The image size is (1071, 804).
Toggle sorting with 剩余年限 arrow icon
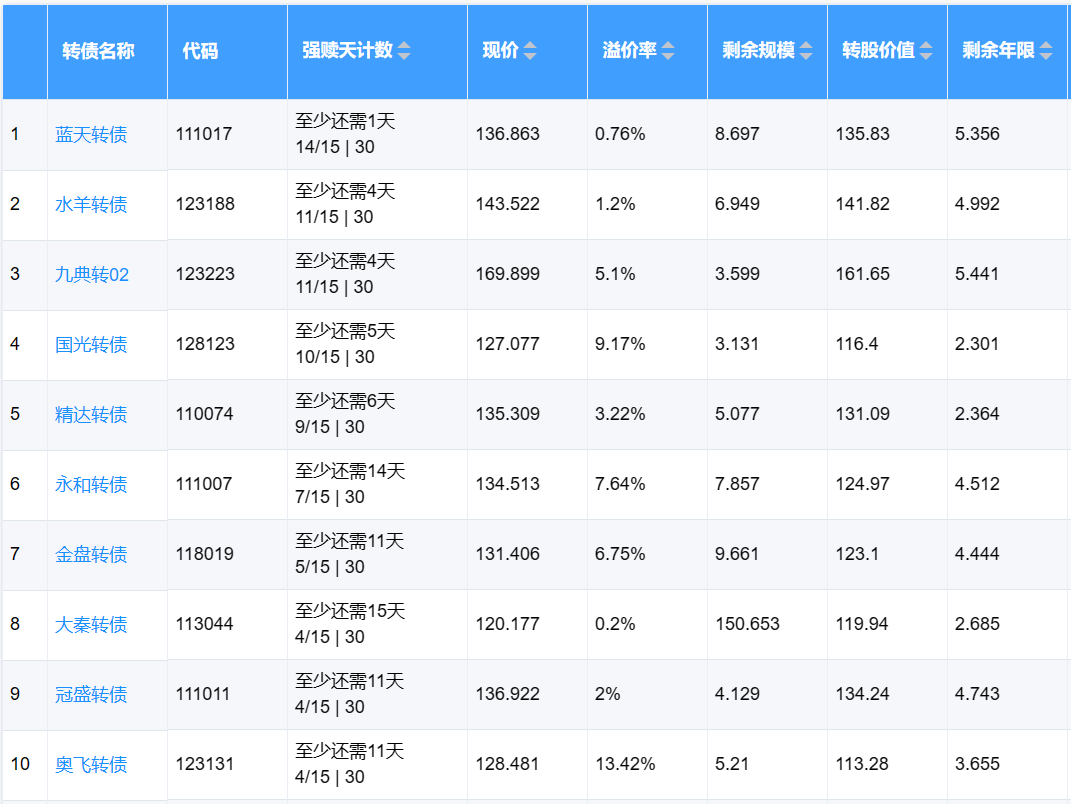pos(1046,51)
